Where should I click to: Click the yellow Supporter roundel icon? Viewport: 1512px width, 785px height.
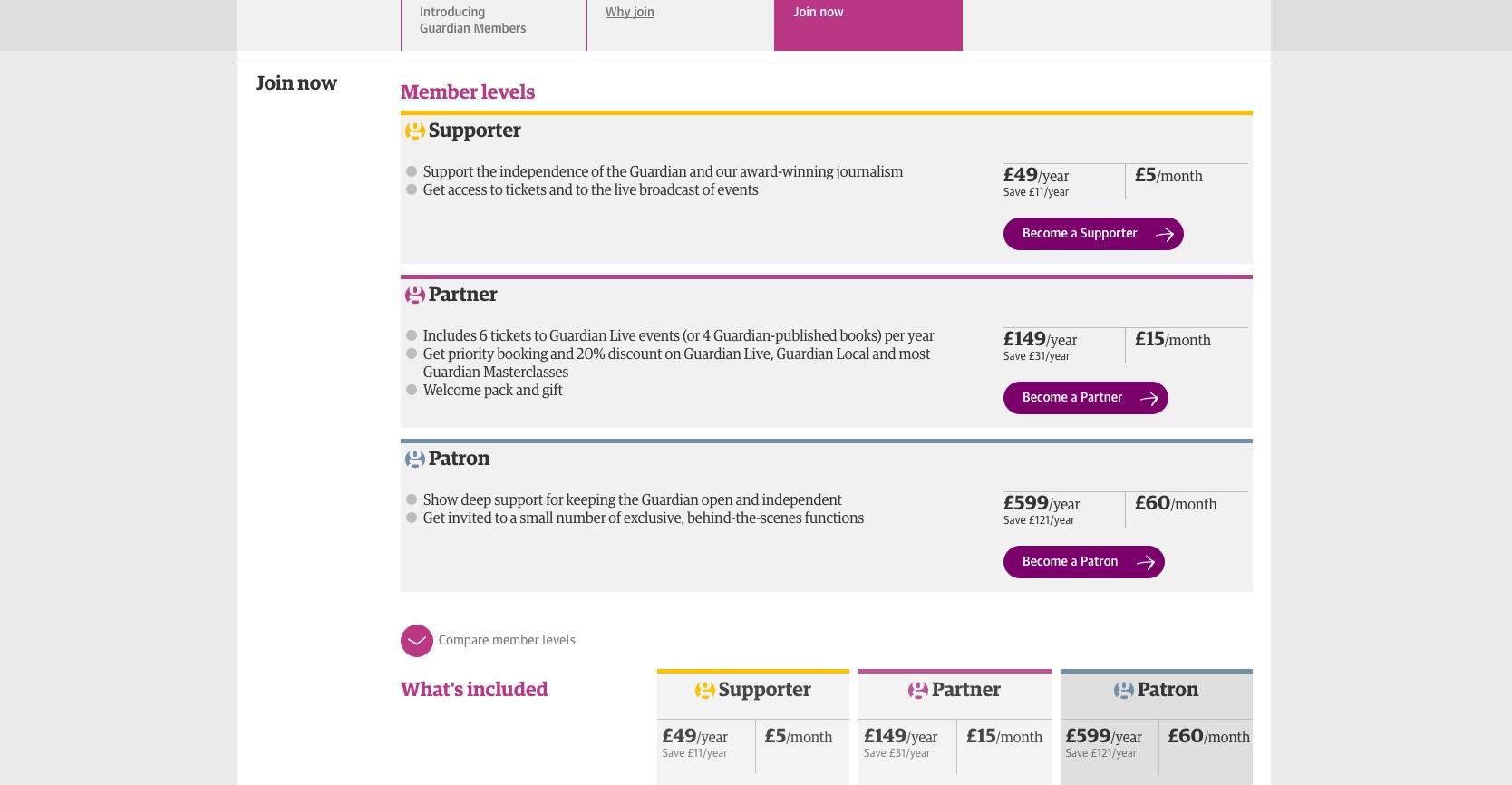click(x=414, y=131)
